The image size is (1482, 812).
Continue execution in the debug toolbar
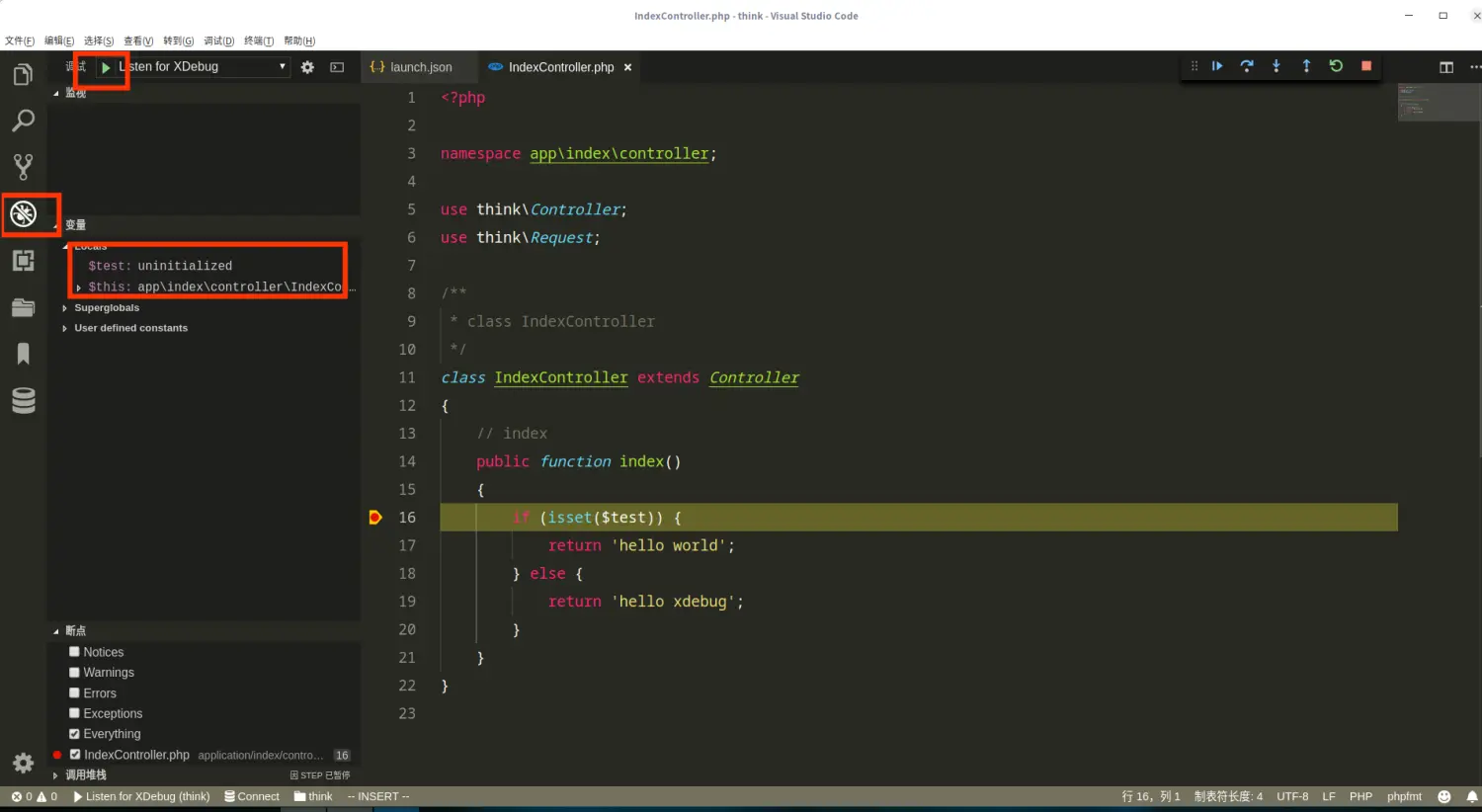coord(1217,66)
